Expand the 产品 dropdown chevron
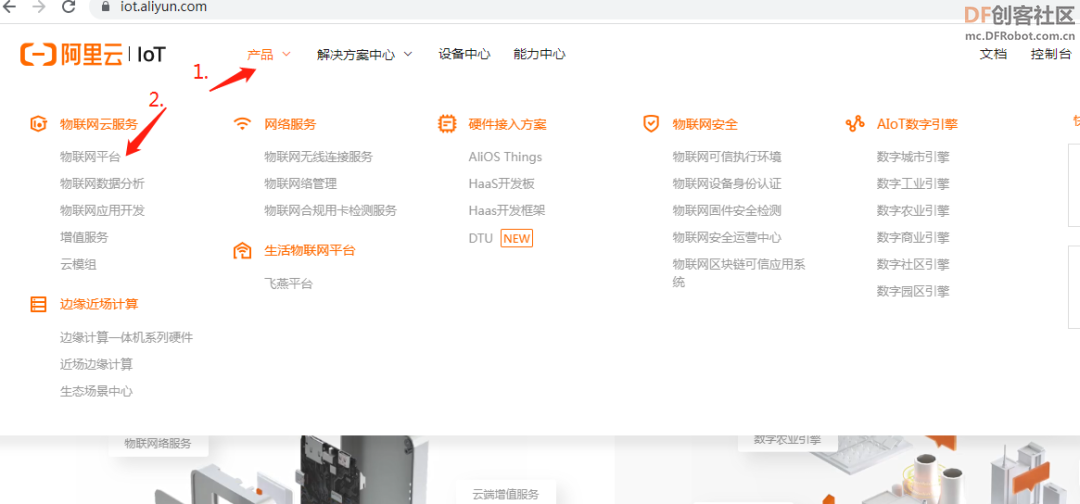1080x504 pixels. pos(287,54)
